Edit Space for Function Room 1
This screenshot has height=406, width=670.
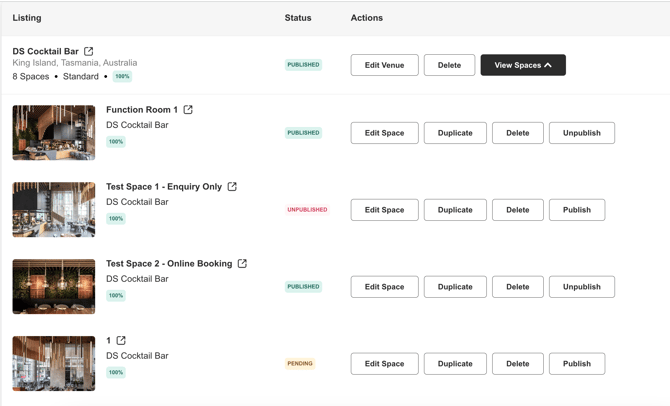tap(384, 133)
